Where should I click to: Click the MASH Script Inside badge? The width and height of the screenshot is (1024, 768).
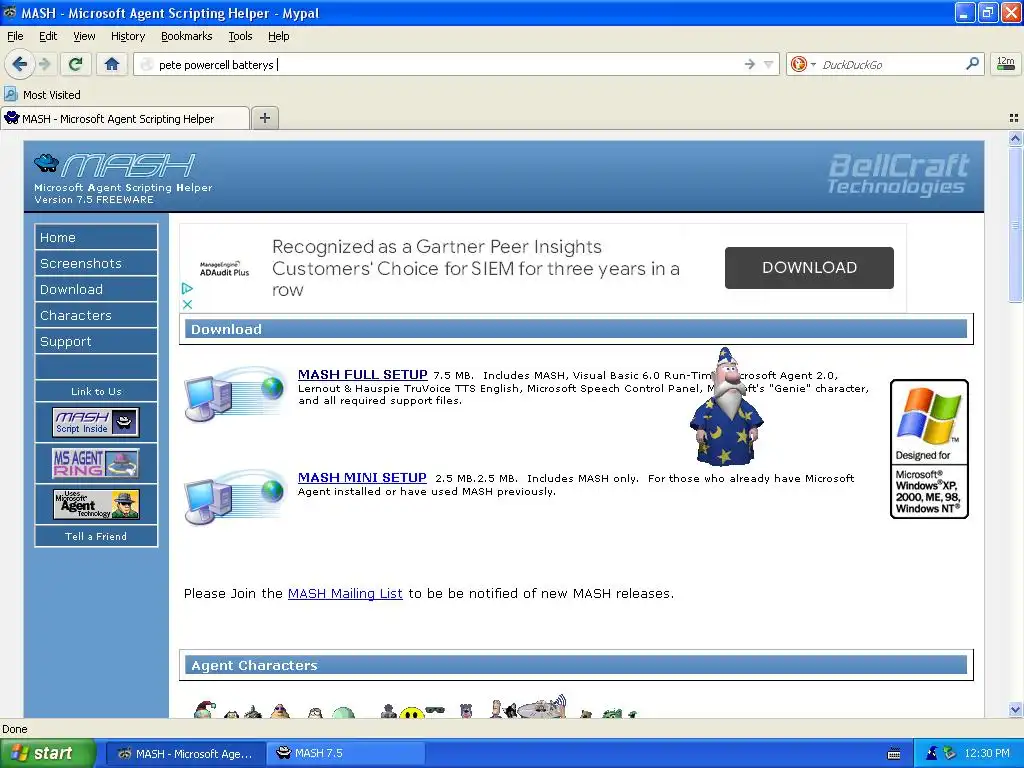point(95,422)
